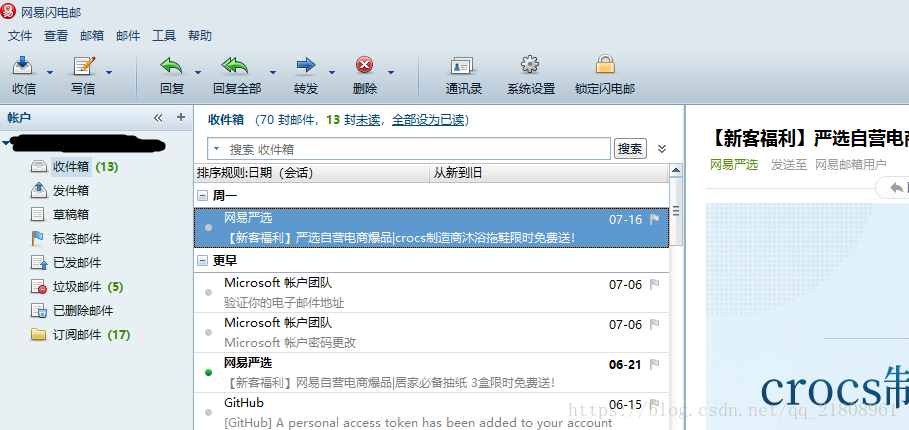Open the dropdown arrow next to 回复全部
The image size is (909, 430).
pyautogui.click(x=272, y=72)
